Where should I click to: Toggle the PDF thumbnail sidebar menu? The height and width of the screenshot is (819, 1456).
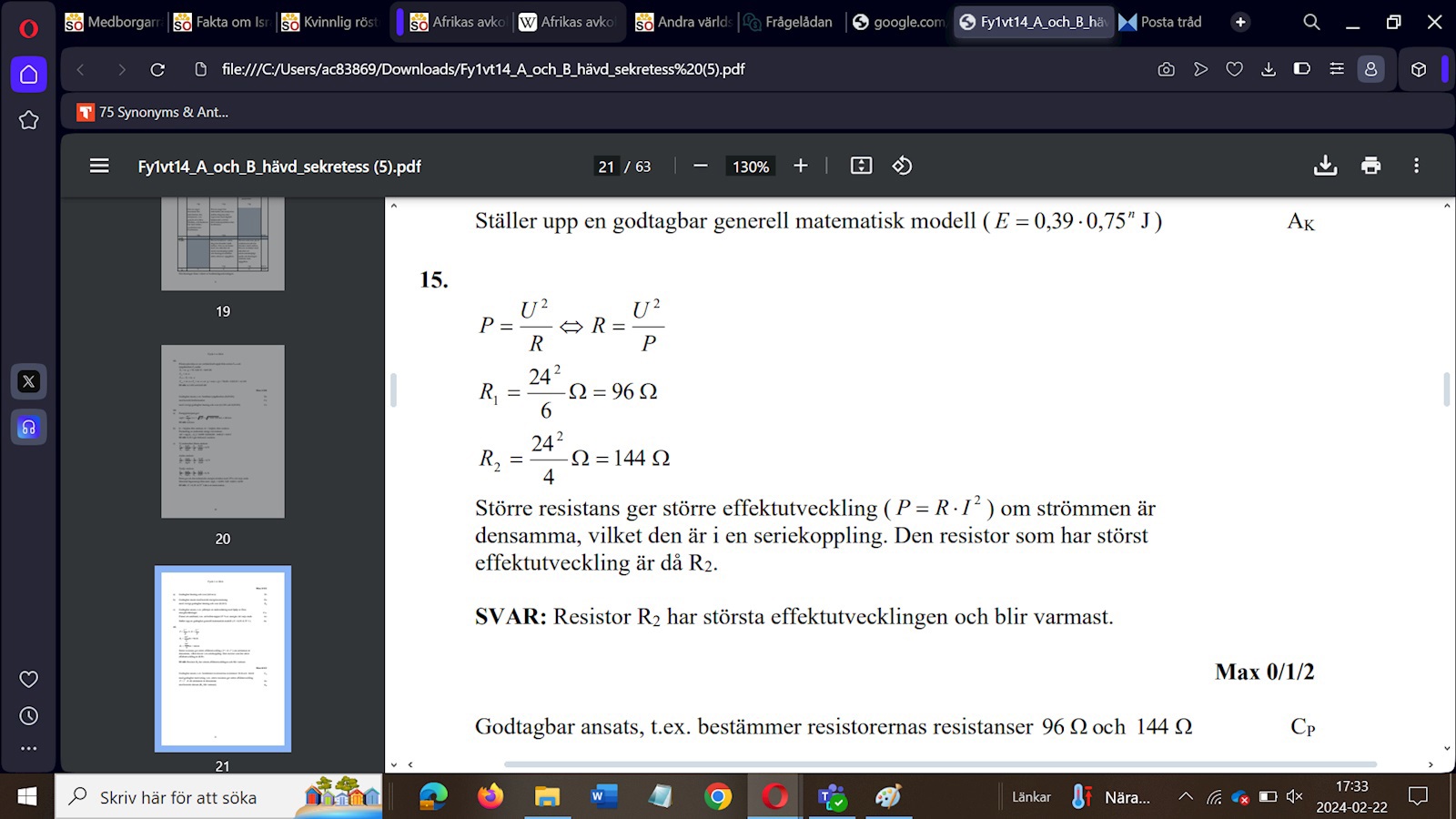pyautogui.click(x=99, y=166)
